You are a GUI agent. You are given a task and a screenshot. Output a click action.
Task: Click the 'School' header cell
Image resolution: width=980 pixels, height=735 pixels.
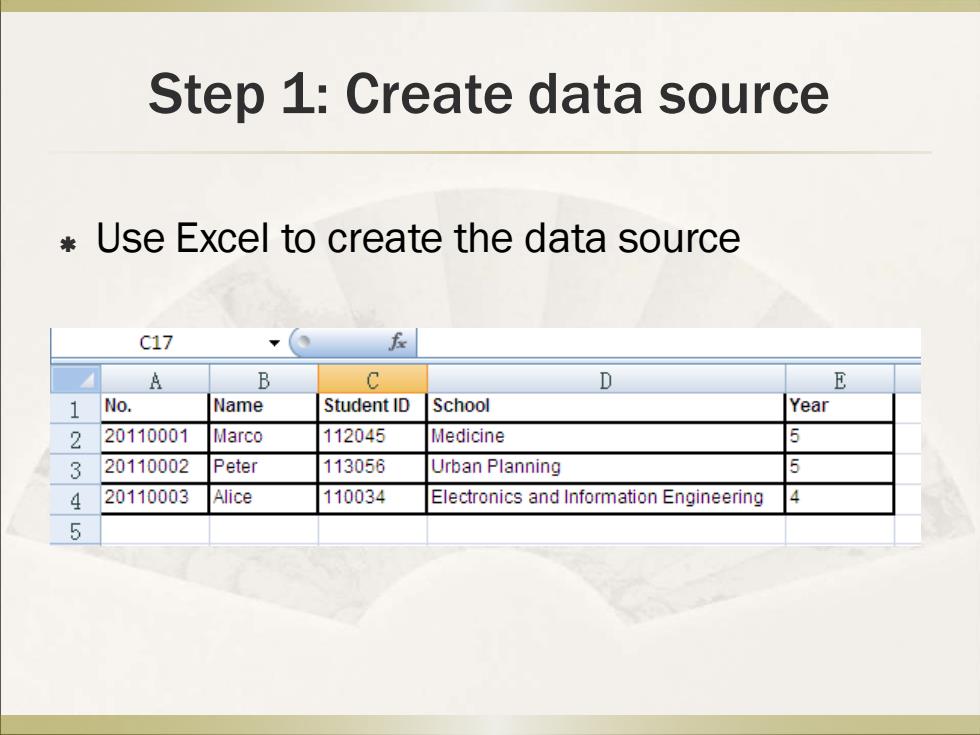606,408
